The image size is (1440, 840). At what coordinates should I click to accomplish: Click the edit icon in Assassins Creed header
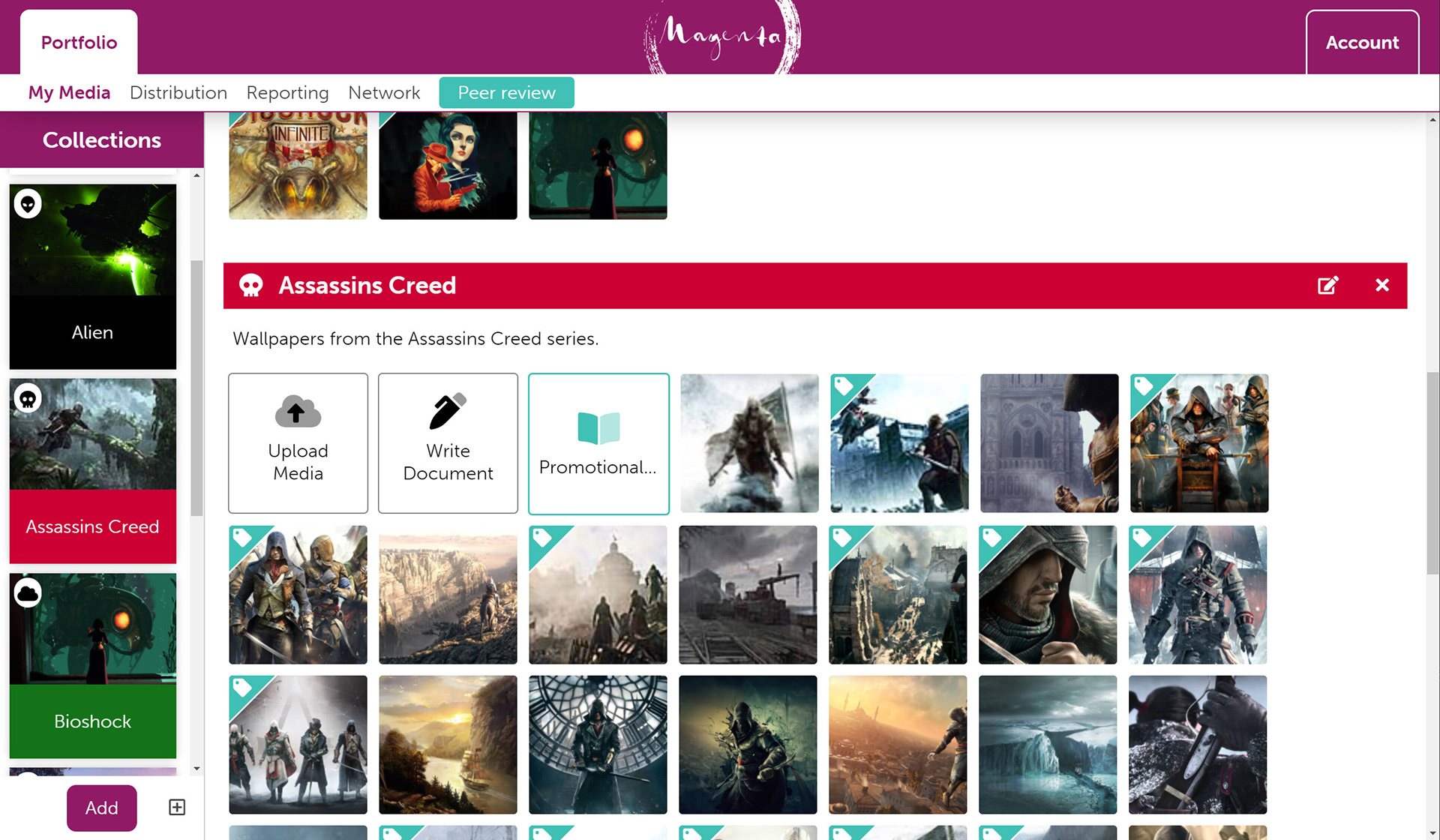click(1327, 285)
